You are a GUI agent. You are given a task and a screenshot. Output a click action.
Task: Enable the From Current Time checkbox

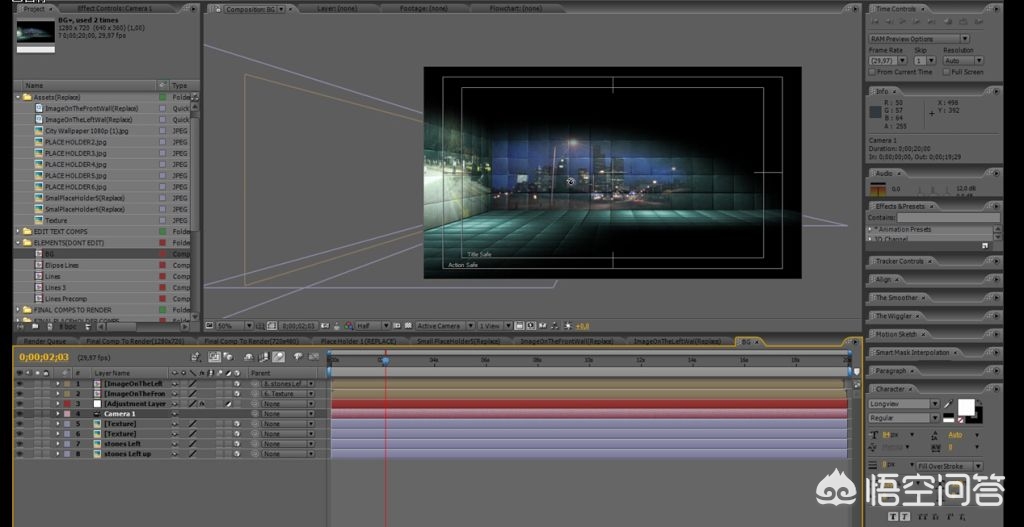coord(872,72)
